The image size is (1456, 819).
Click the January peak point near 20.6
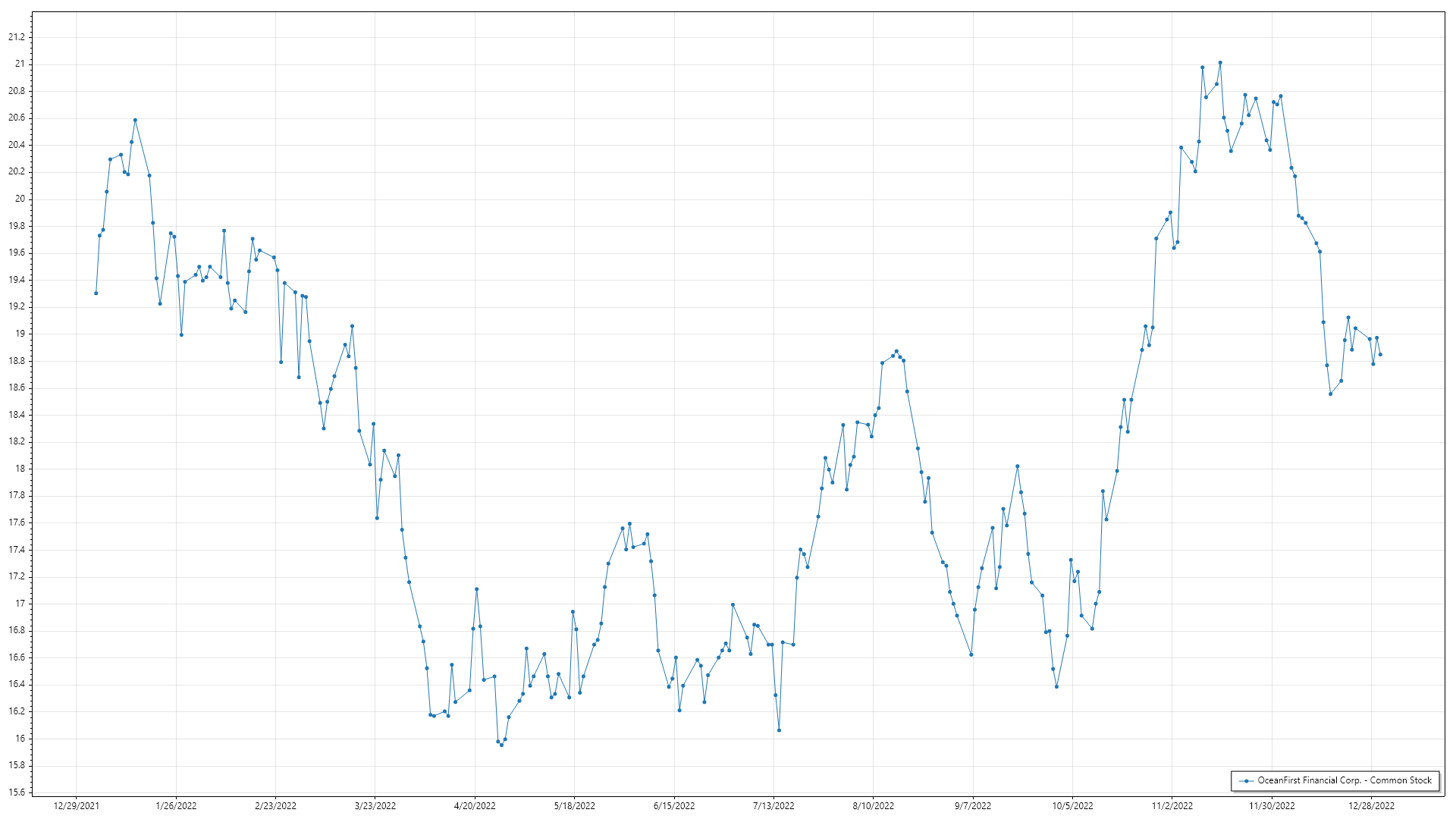point(135,120)
